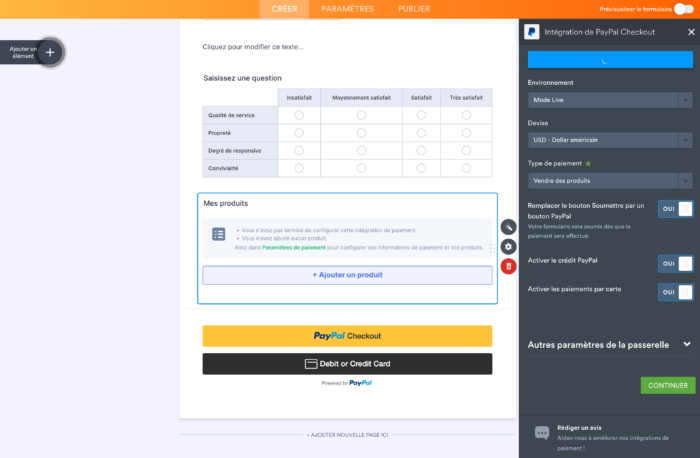
Task: Select Très satisfait for Propreté
Action: 466,133
